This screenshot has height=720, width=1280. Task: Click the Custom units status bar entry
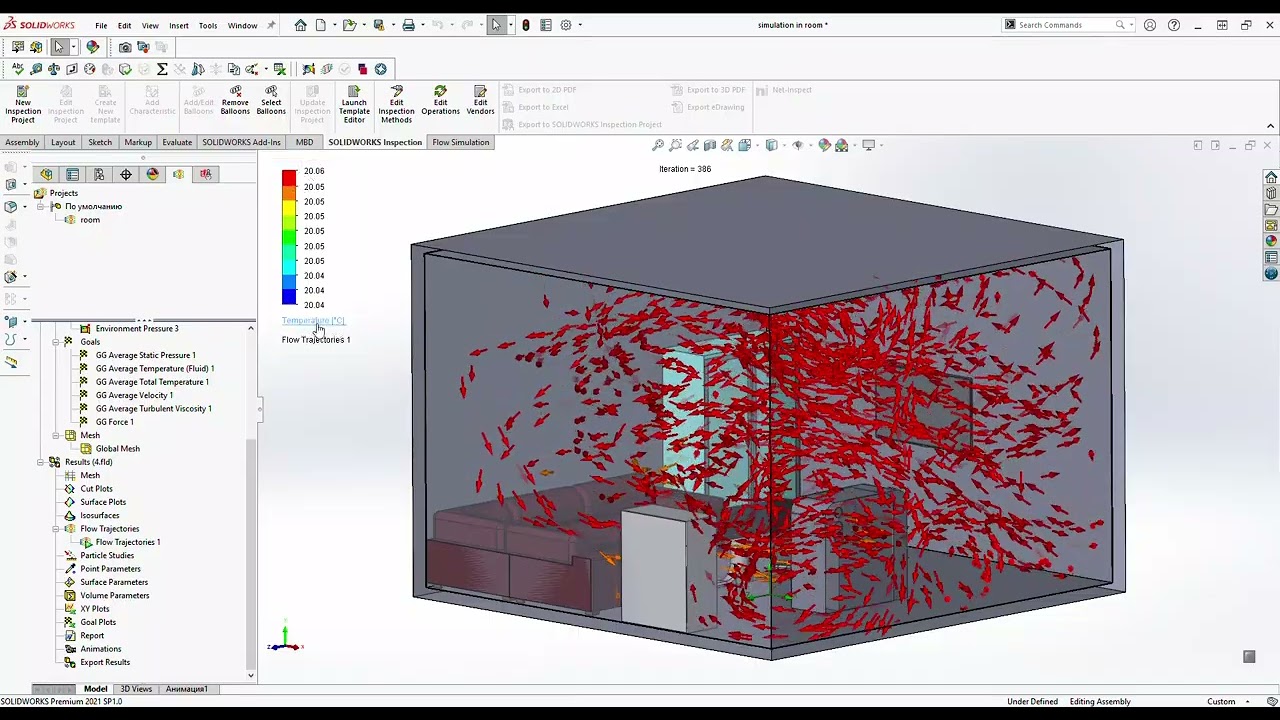click(x=1221, y=702)
